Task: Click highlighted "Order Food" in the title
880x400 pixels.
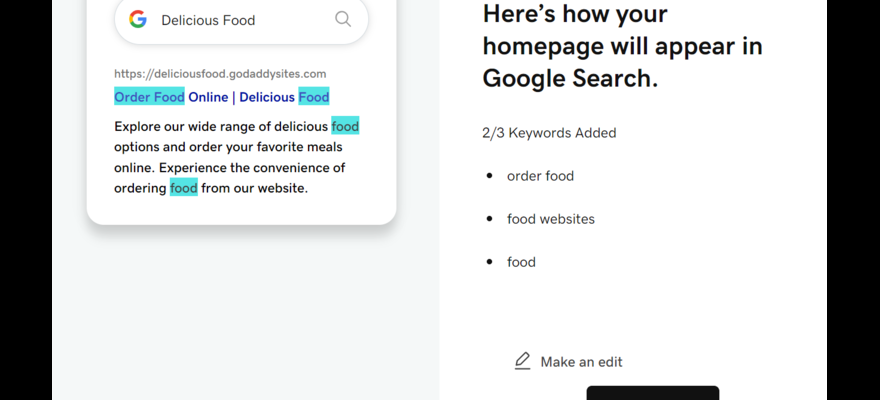Action: pos(149,97)
